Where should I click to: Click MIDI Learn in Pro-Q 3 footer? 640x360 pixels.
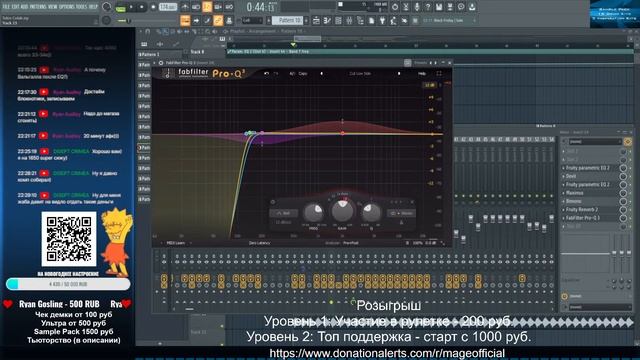click(176, 243)
